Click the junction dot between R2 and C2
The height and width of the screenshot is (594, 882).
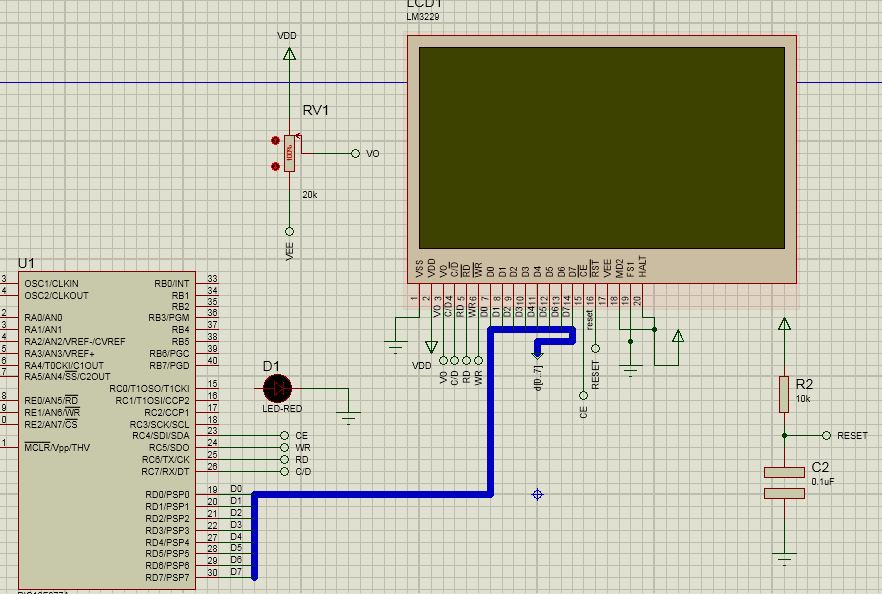coord(784,435)
